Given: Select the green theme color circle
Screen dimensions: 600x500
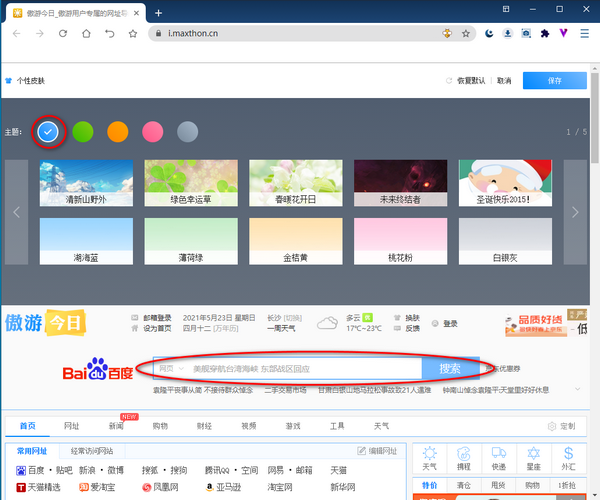Looking at the screenshot, I should click(x=83, y=131).
